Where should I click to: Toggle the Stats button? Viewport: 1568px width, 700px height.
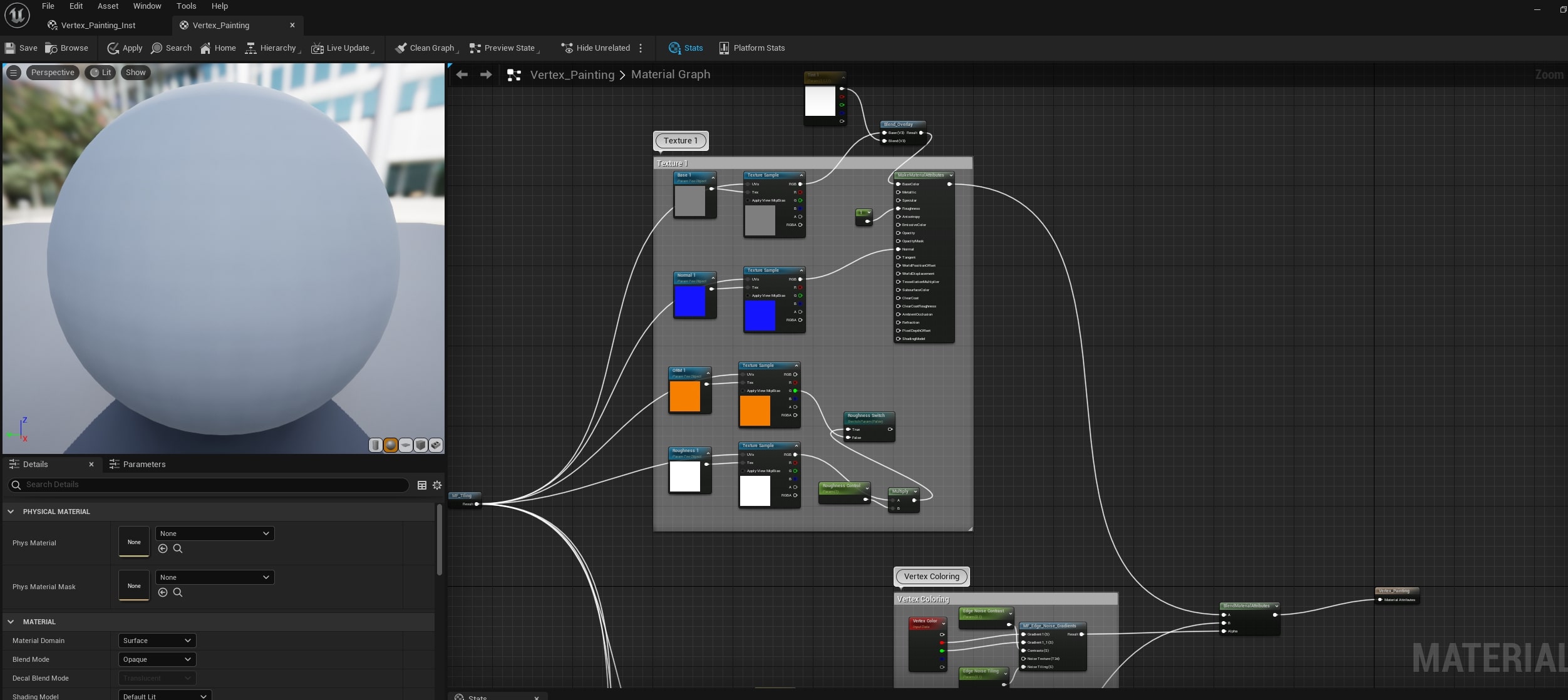[686, 48]
